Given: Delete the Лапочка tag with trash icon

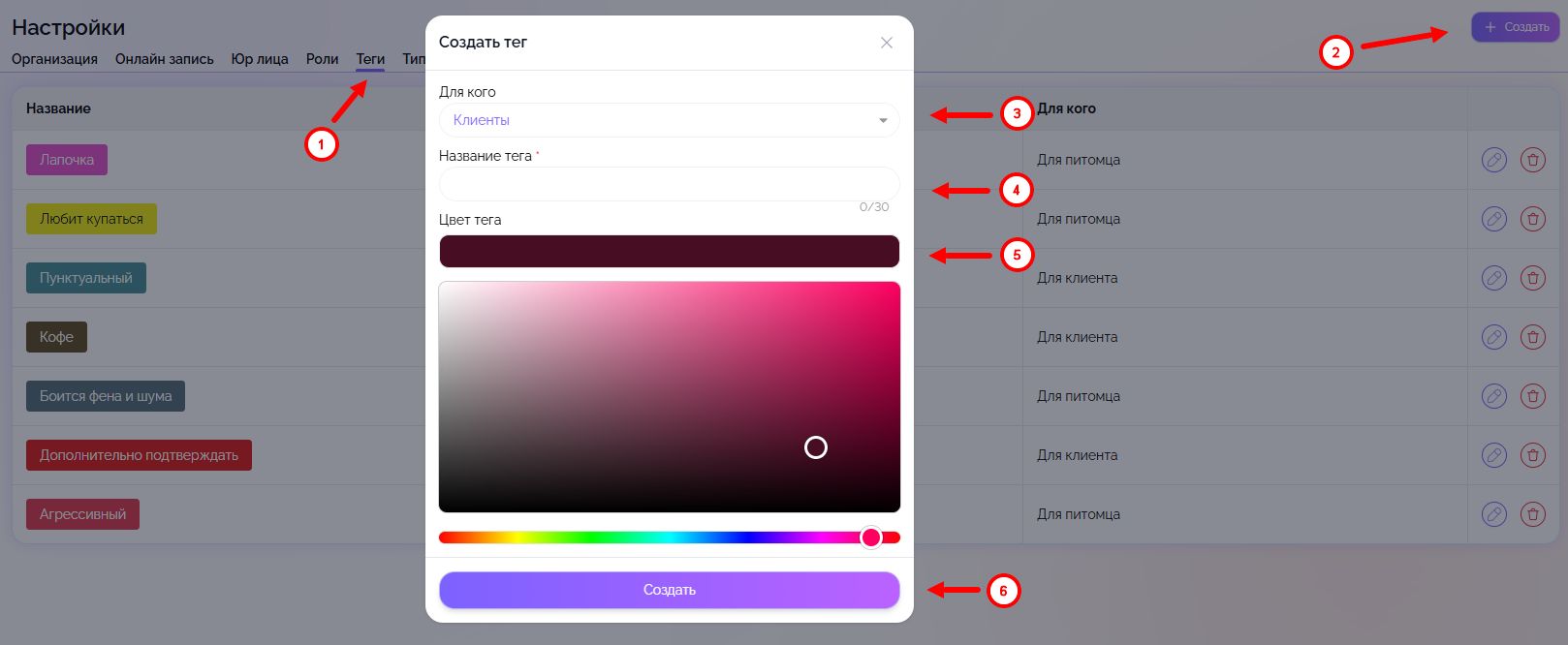Looking at the screenshot, I should 1533,160.
